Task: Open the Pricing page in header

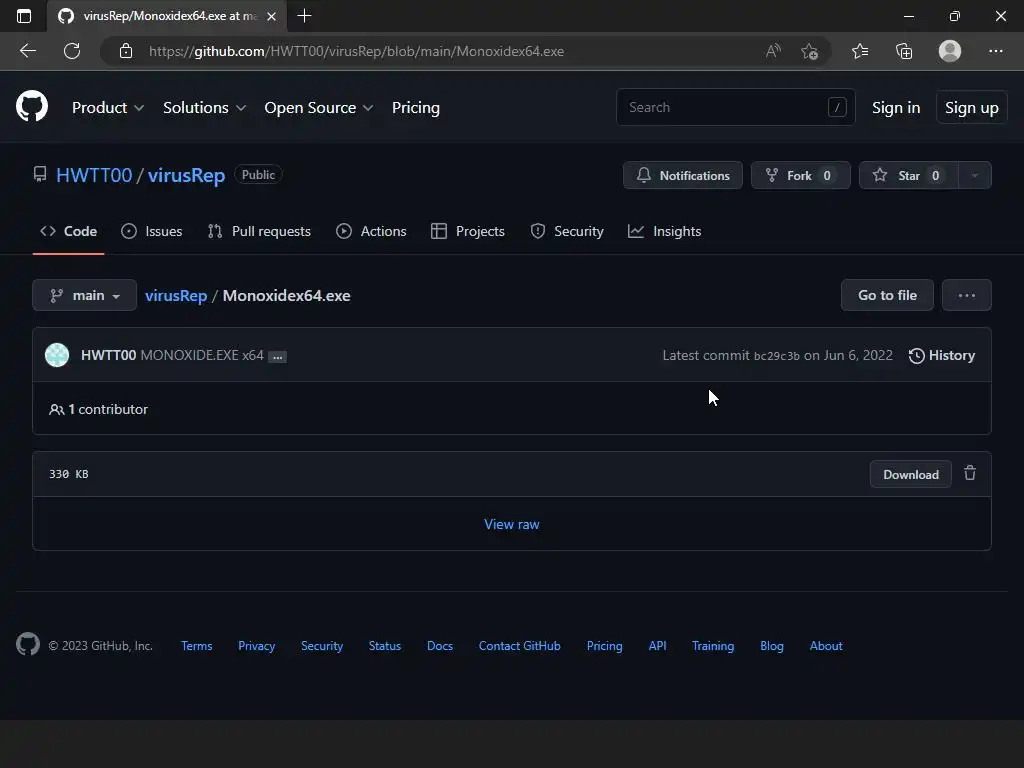Action: (x=415, y=108)
